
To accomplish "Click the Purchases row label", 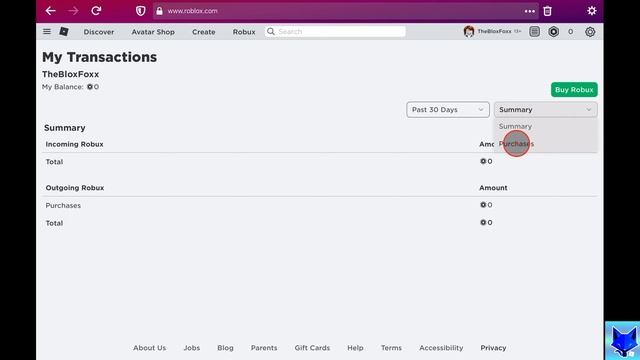I will 63,205.
